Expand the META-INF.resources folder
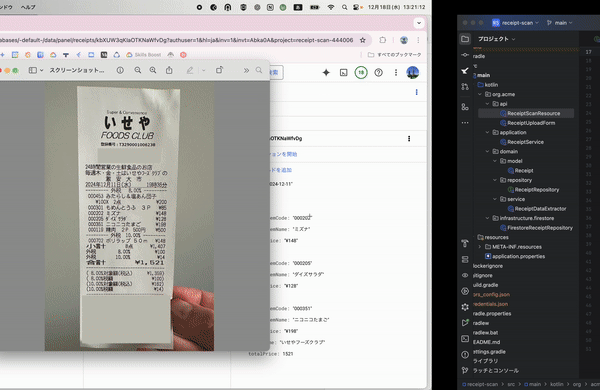The image size is (600, 390). click(x=480, y=247)
